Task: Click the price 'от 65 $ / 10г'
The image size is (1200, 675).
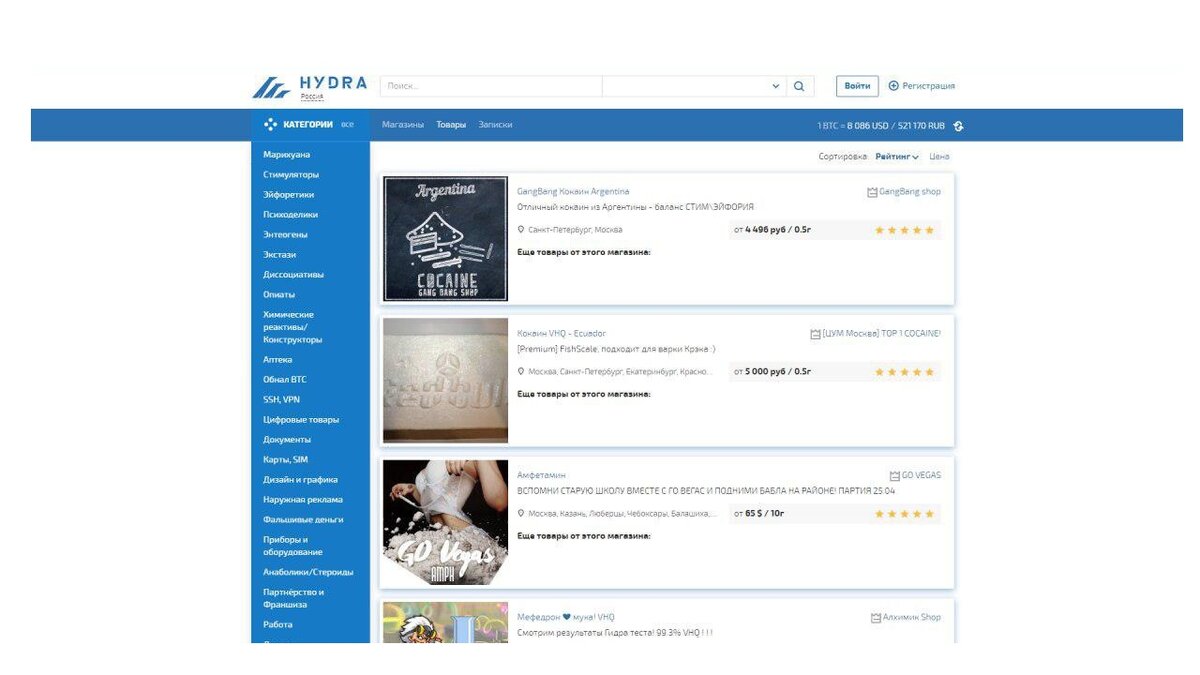Action: [759, 514]
